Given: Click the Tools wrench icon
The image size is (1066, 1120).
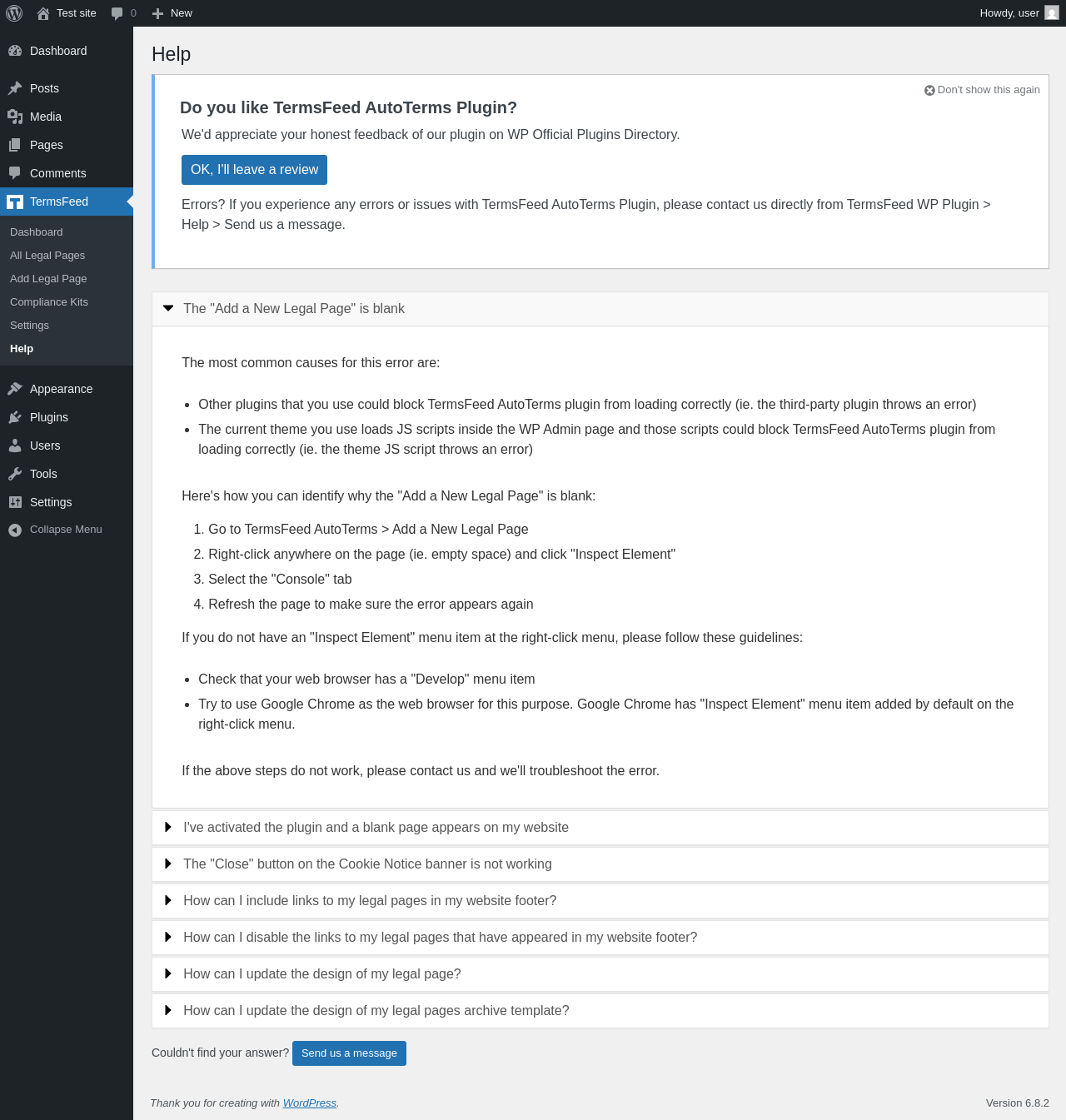Looking at the screenshot, I should [x=15, y=474].
